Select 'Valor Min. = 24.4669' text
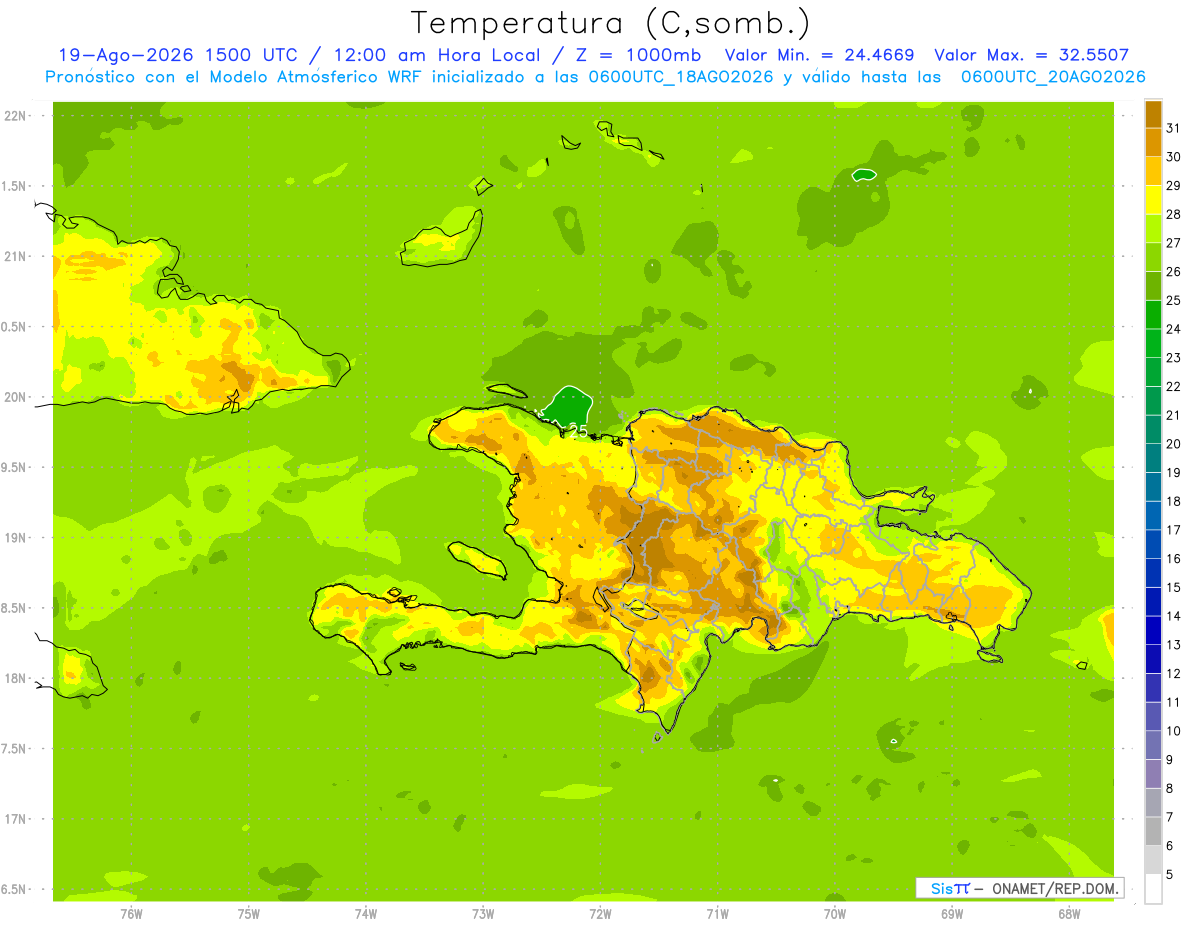The height and width of the screenshot is (927, 1200). [818, 56]
